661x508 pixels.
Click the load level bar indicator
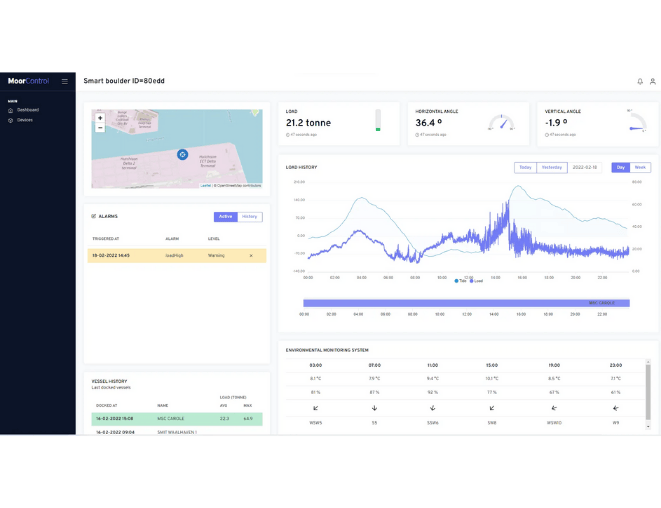[378, 121]
